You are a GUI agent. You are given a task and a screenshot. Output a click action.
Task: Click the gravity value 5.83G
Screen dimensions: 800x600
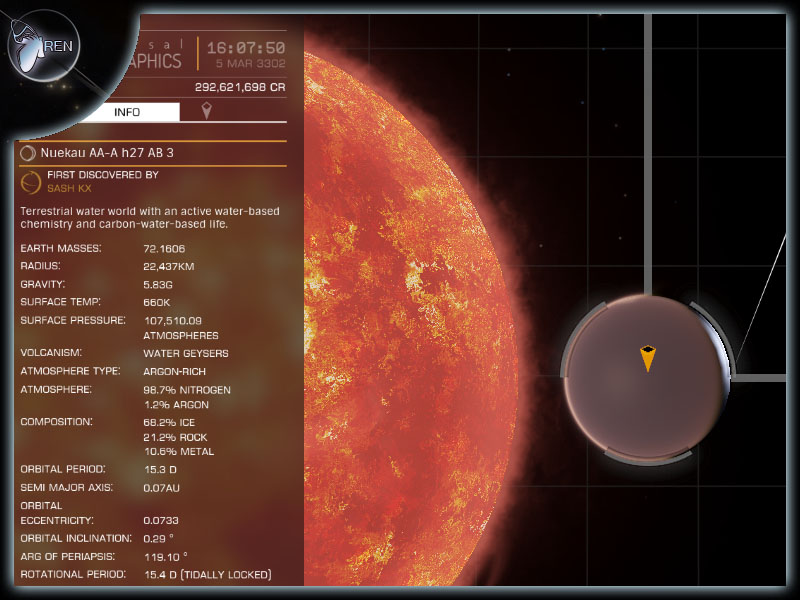click(x=158, y=285)
